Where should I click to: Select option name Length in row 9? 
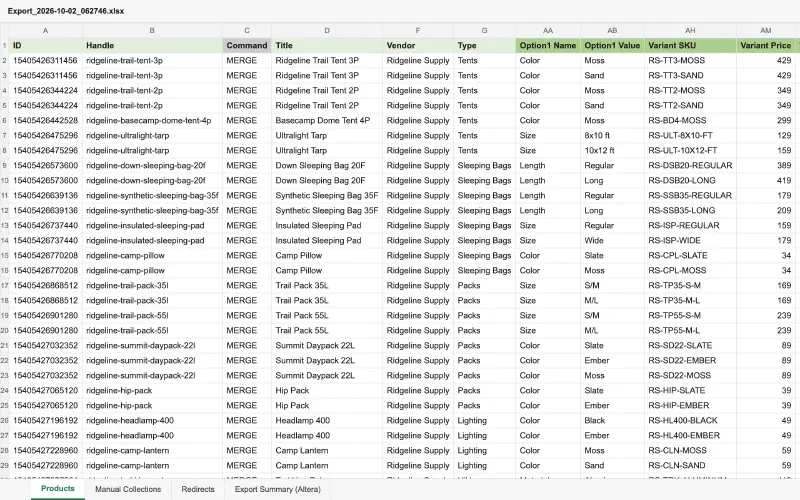pos(548,165)
